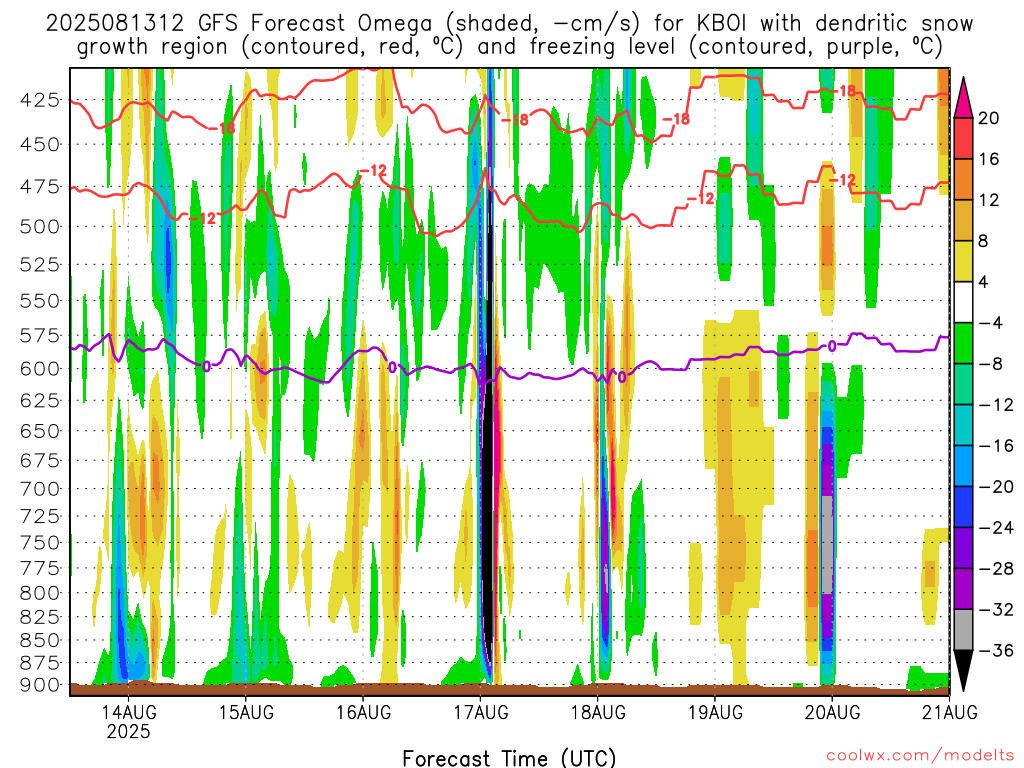Click the 625 pressure level axis label
The height and width of the screenshot is (768, 1024).
40,400
